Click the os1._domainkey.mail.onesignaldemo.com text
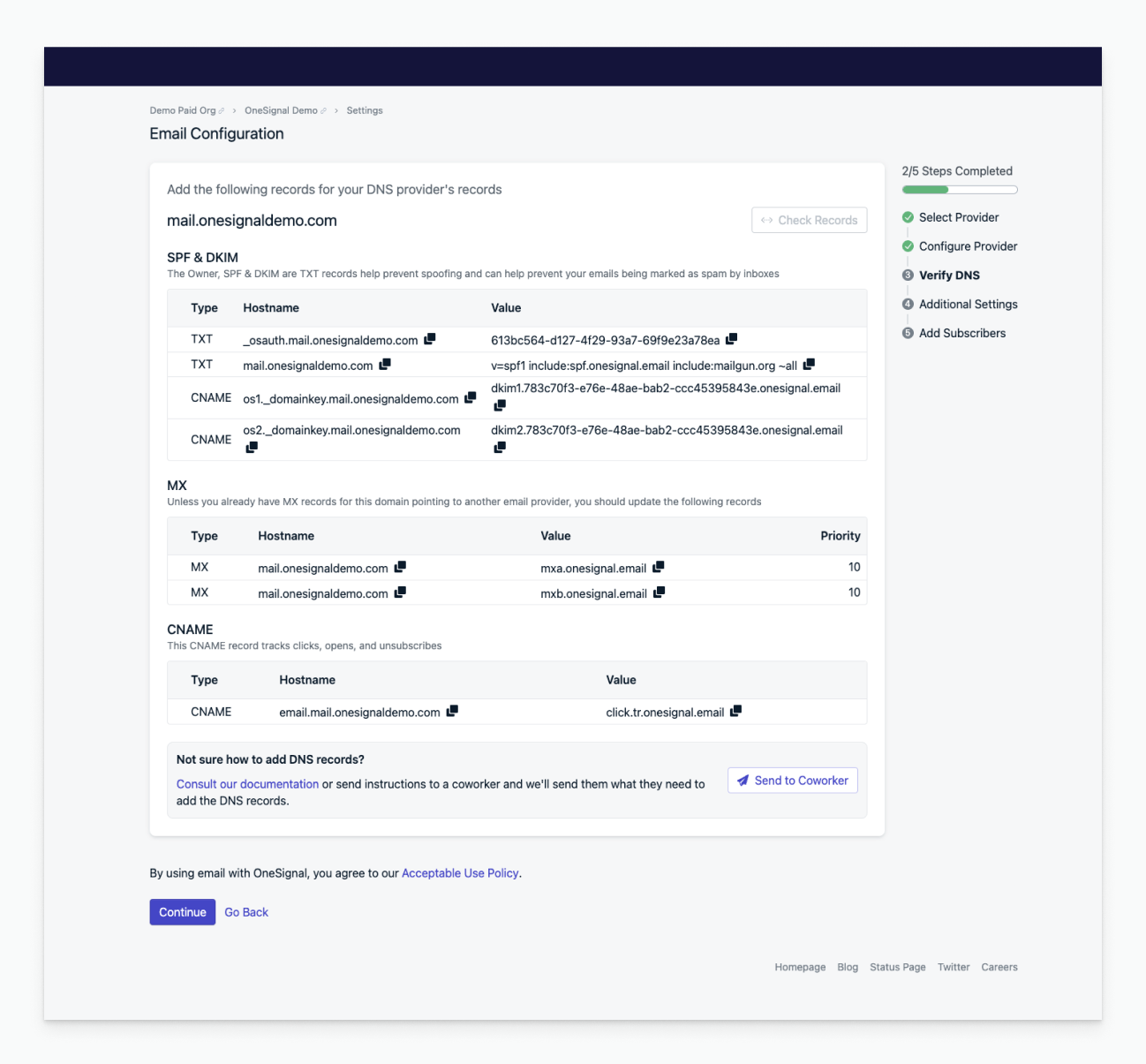1146x1064 pixels. pos(351,399)
